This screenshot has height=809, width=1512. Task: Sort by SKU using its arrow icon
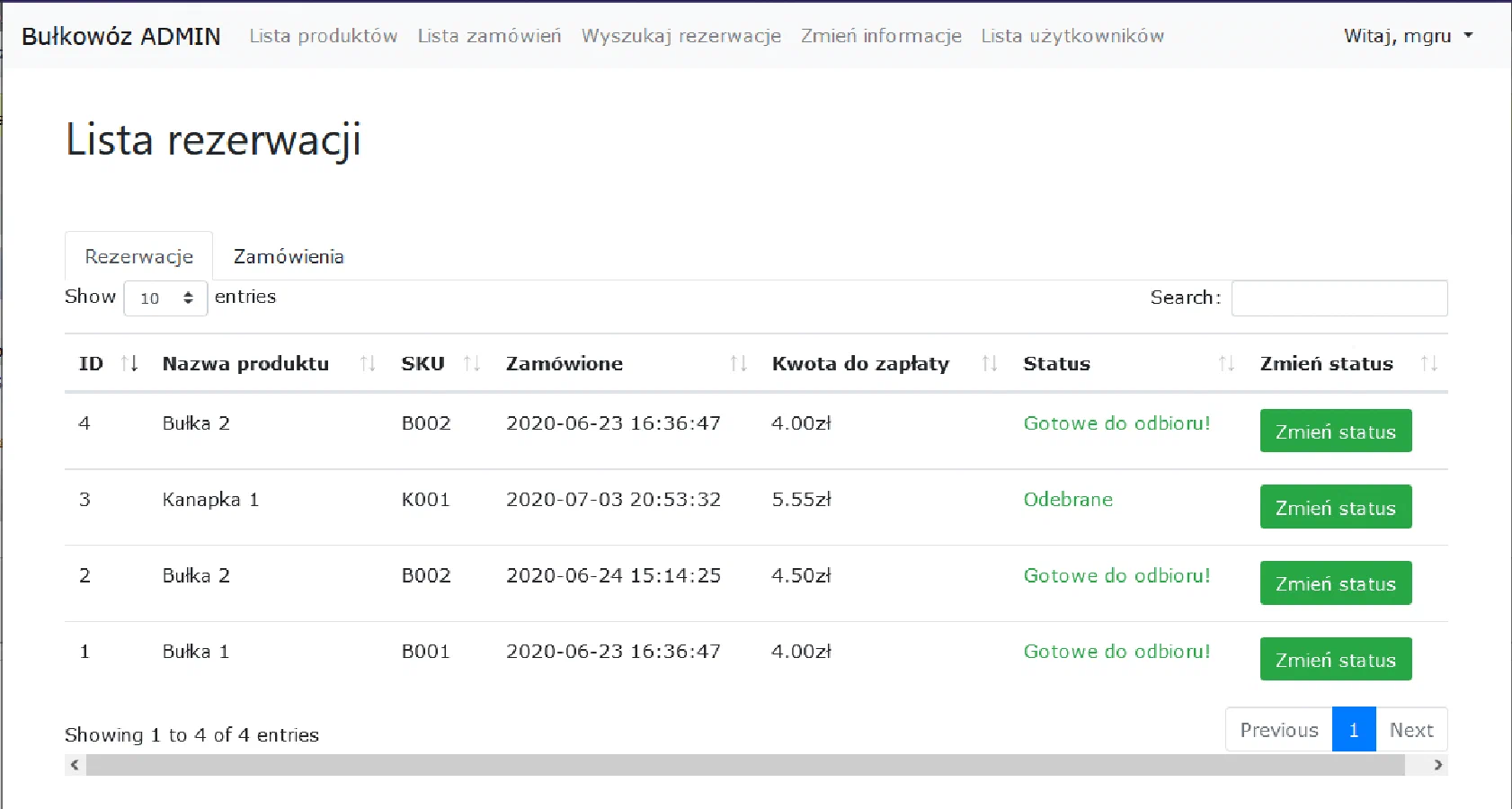472,363
